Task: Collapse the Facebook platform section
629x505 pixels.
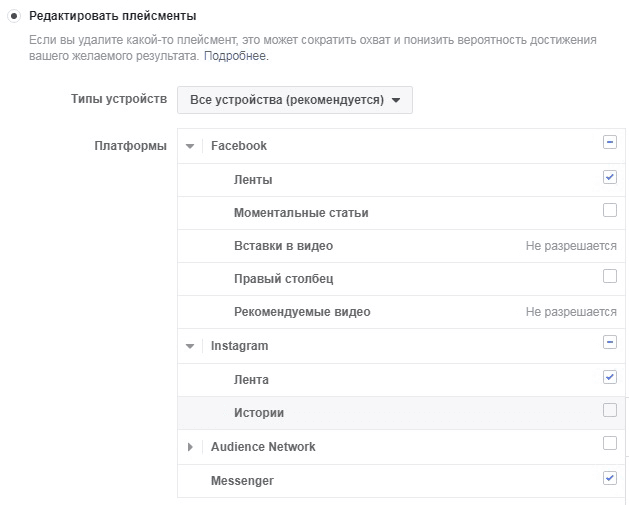Action: point(190,146)
